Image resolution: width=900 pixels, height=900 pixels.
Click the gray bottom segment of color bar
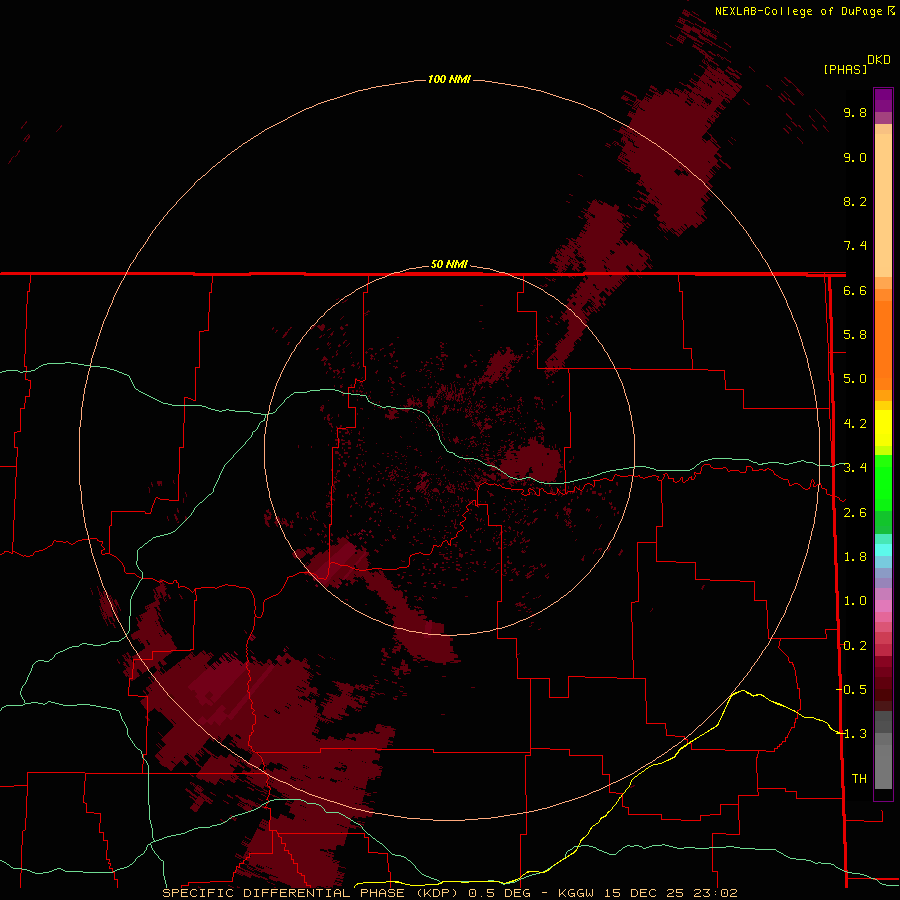883,766
